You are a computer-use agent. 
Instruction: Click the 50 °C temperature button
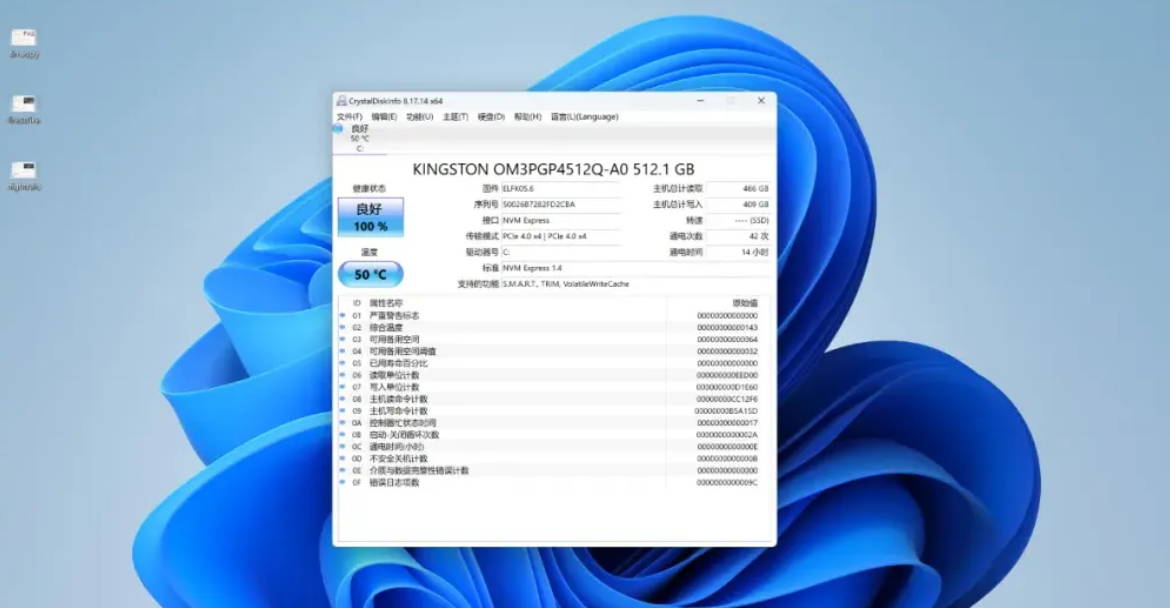371,275
